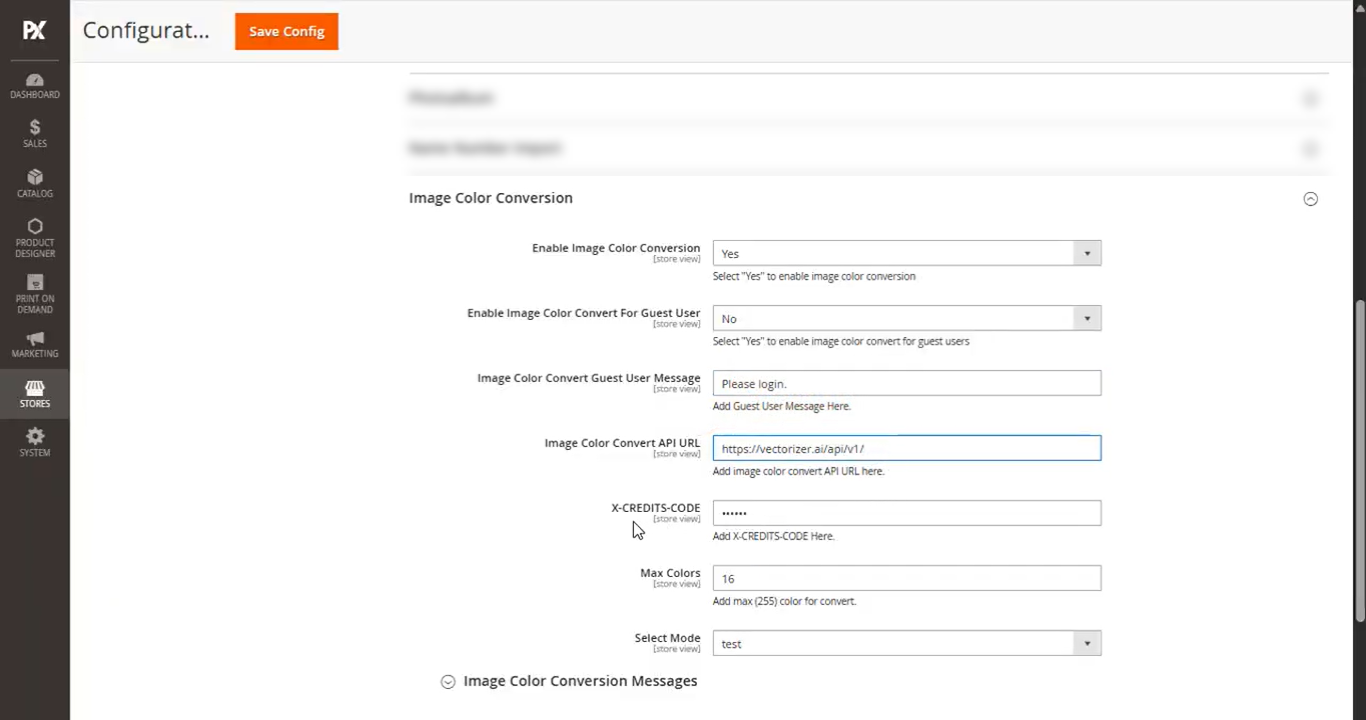Focus the Guest User Message field
The image size is (1366, 720).
click(x=907, y=383)
